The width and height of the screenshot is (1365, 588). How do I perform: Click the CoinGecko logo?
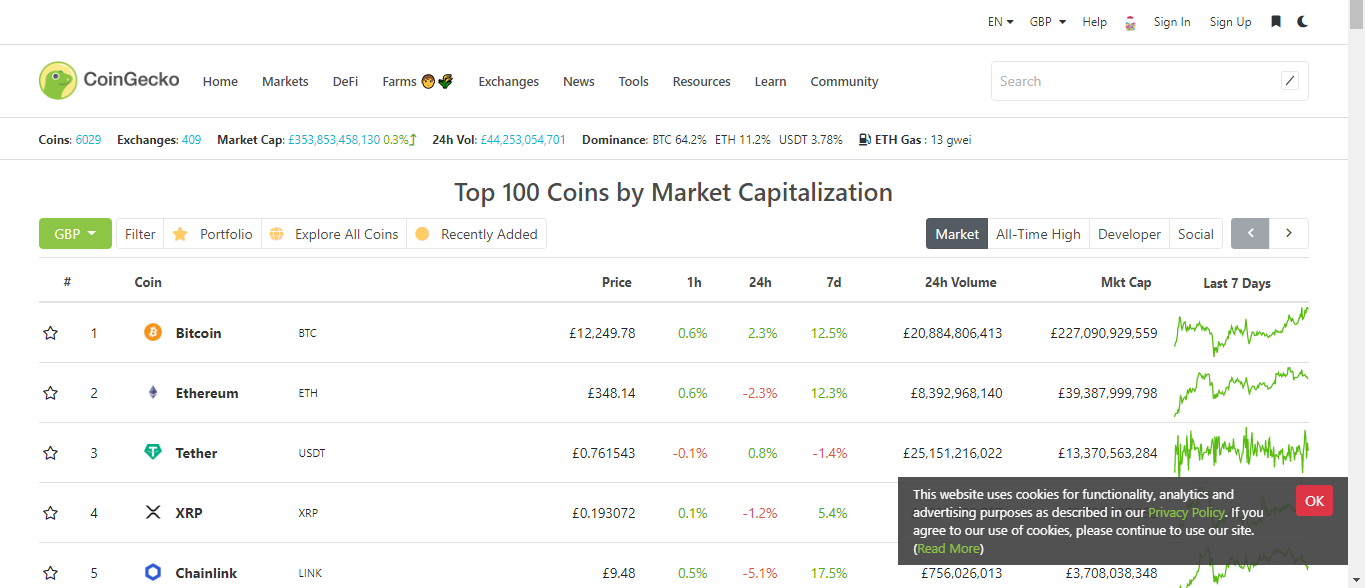coord(109,80)
